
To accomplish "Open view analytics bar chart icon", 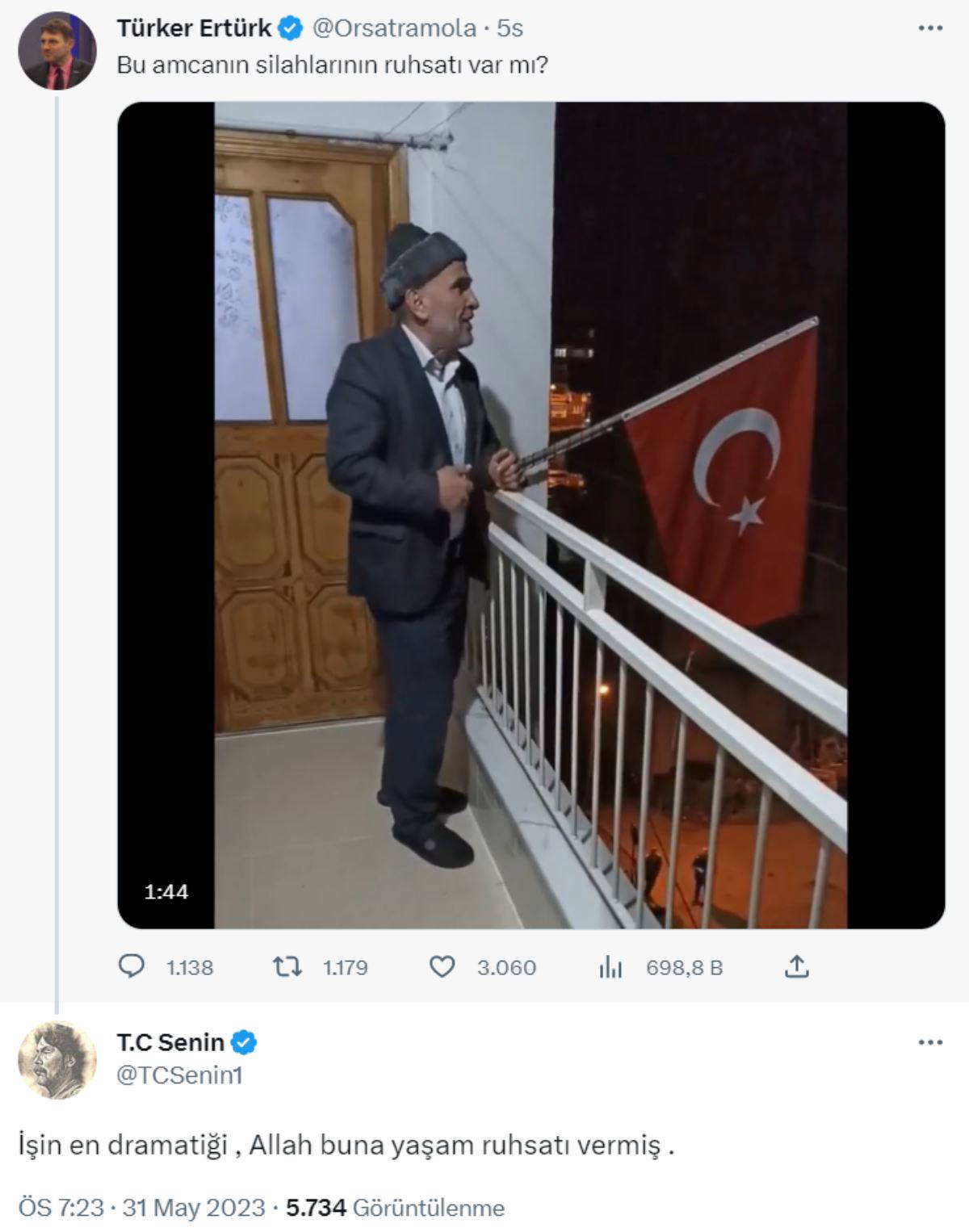I will [610, 967].
